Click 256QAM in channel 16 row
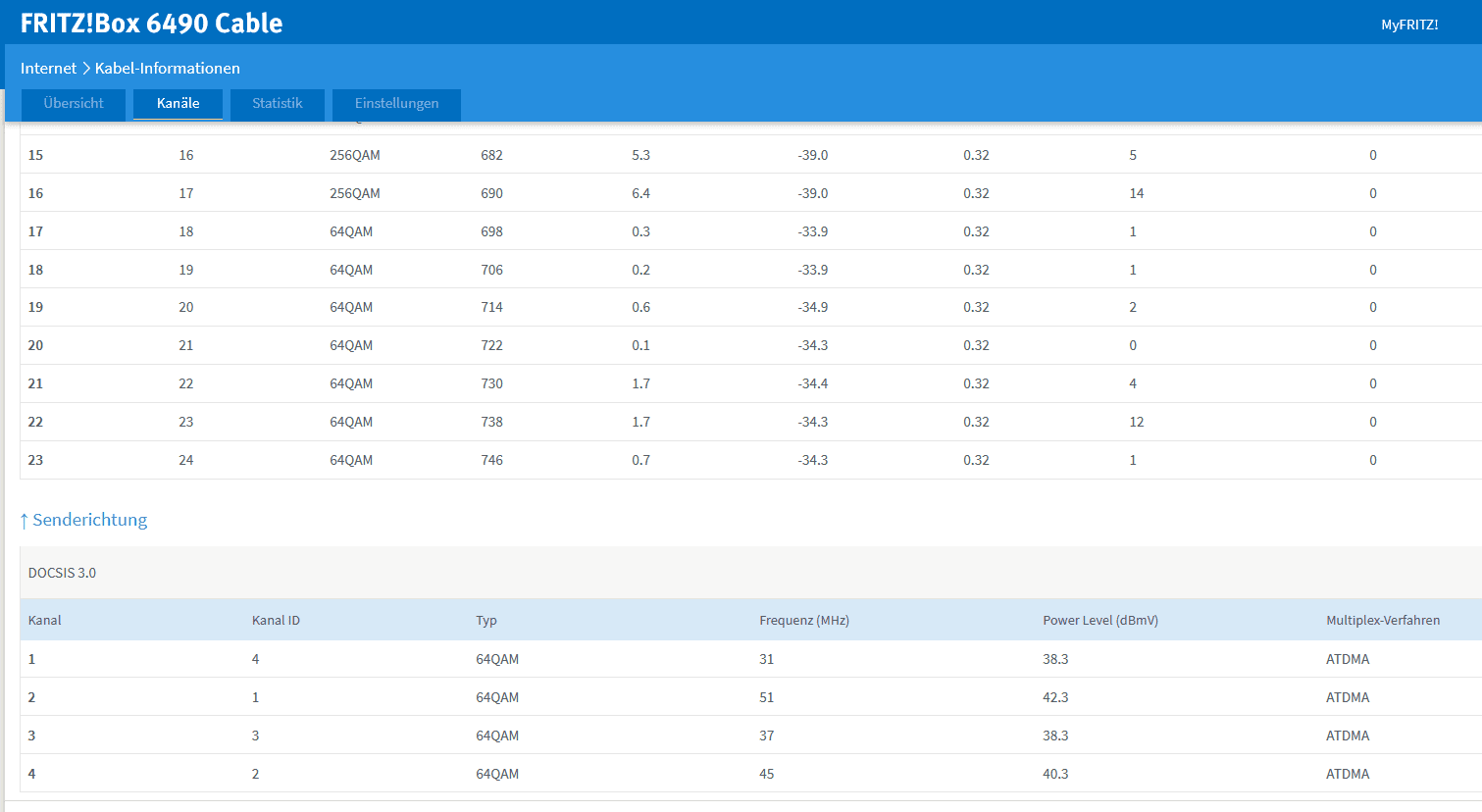The image size is (1482, 812). (x=355, y=193)
